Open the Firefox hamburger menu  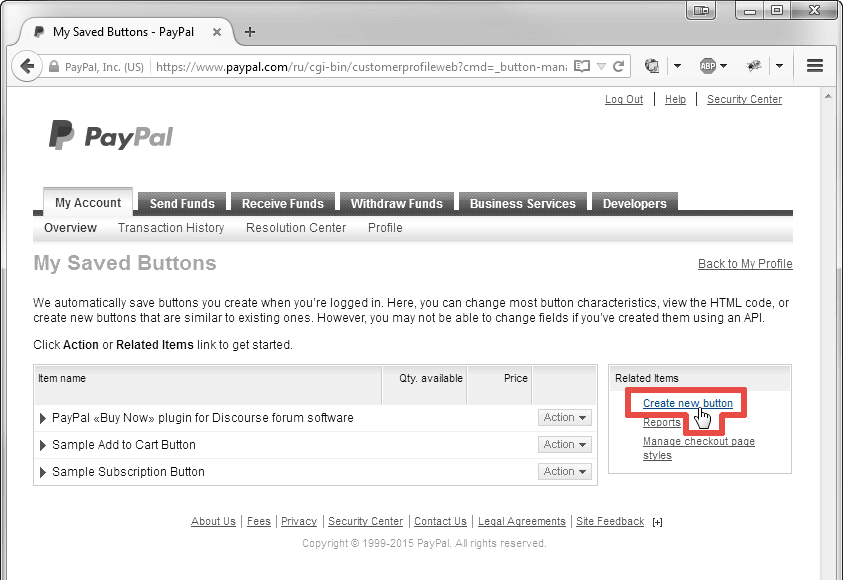pyautogui.click(x=815, y=66)
